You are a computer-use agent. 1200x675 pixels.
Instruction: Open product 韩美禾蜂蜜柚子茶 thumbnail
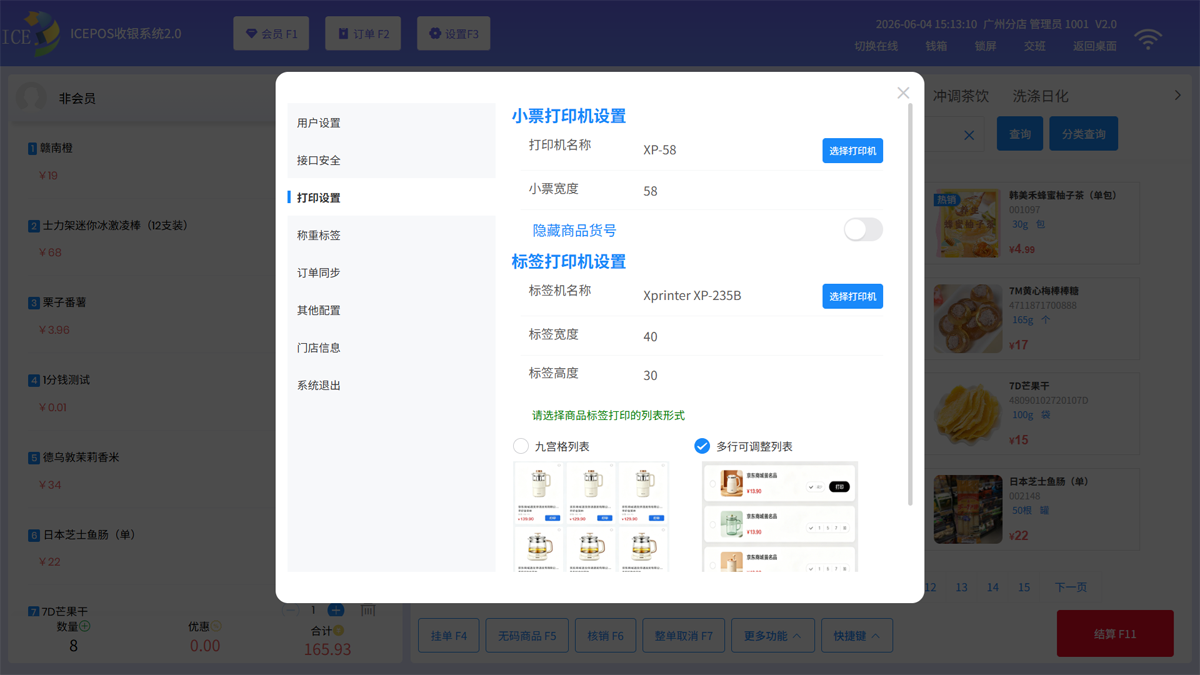967,225
